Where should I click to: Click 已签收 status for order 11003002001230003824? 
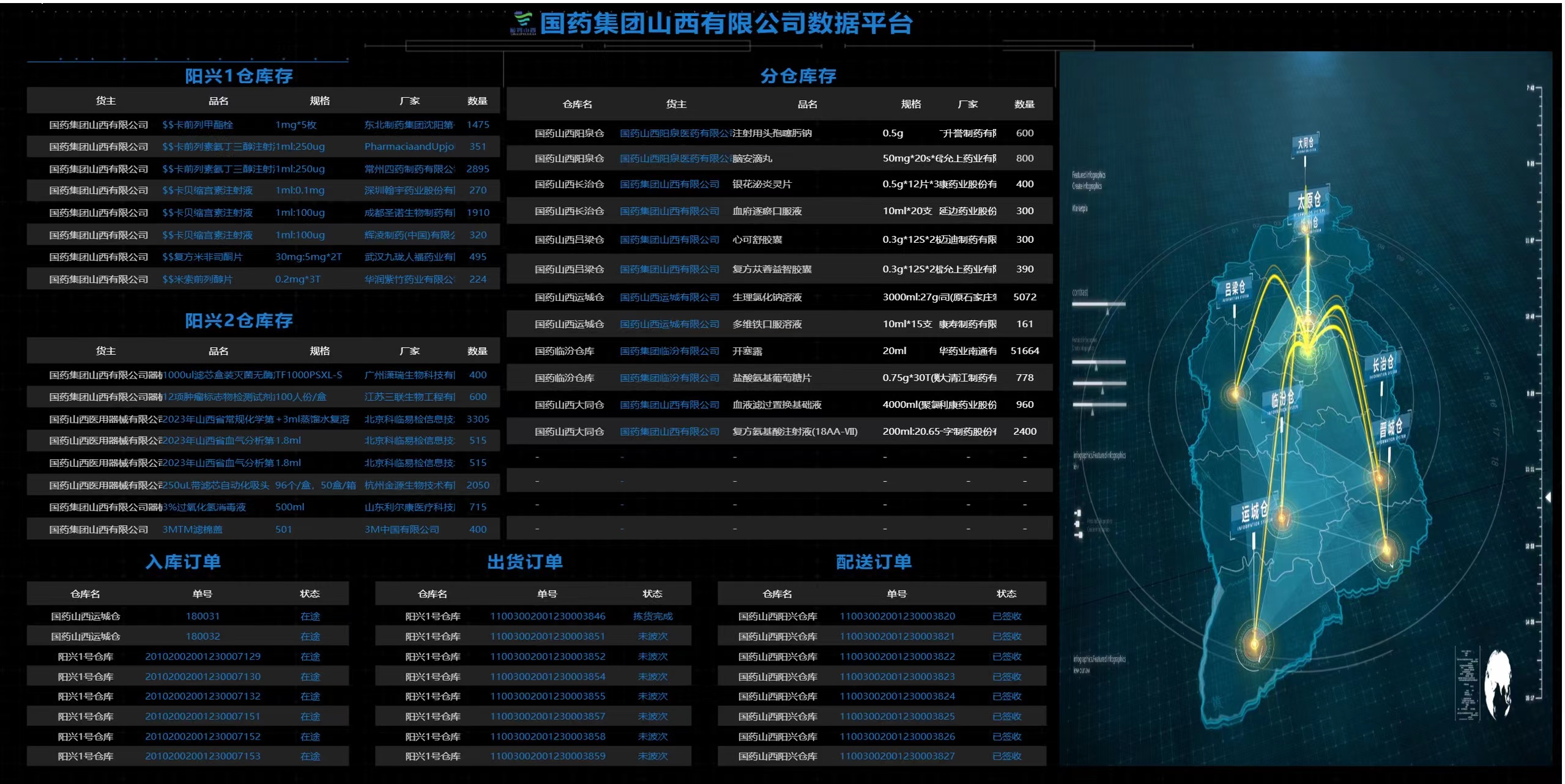[x=1007, y=697]
